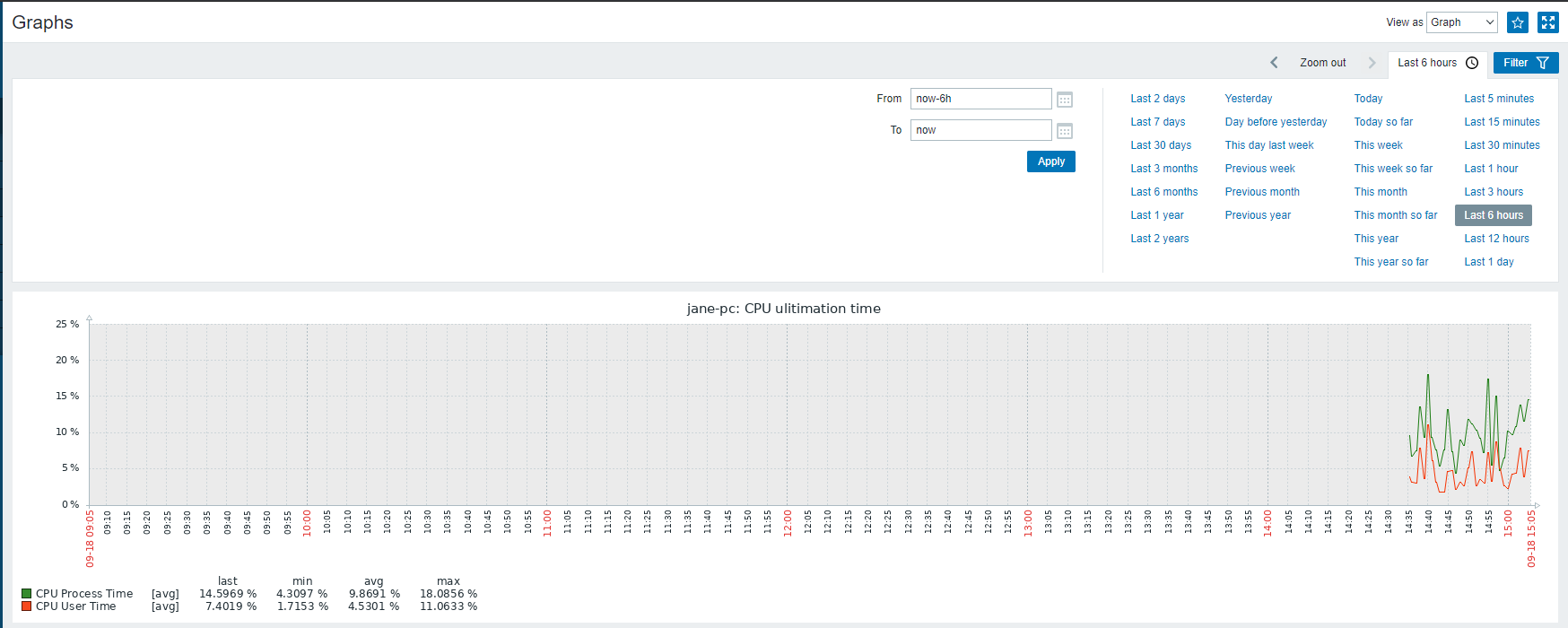Toggle fullscreen kiosk mode icon

pyautogui.click(x=1548, y=22)
